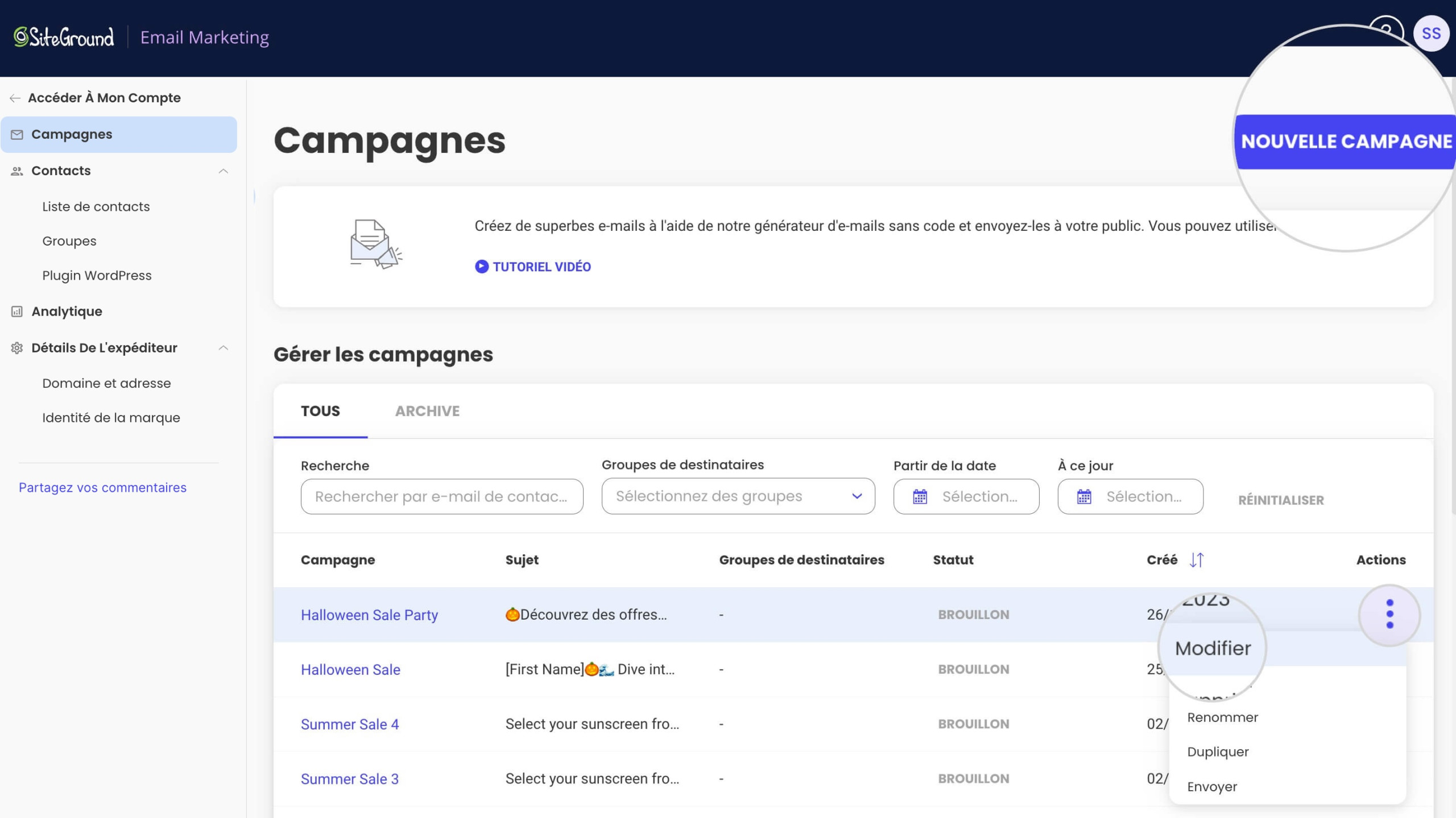Click the SiteGround logo
The image size is (1456, 818).
[64, 38]
